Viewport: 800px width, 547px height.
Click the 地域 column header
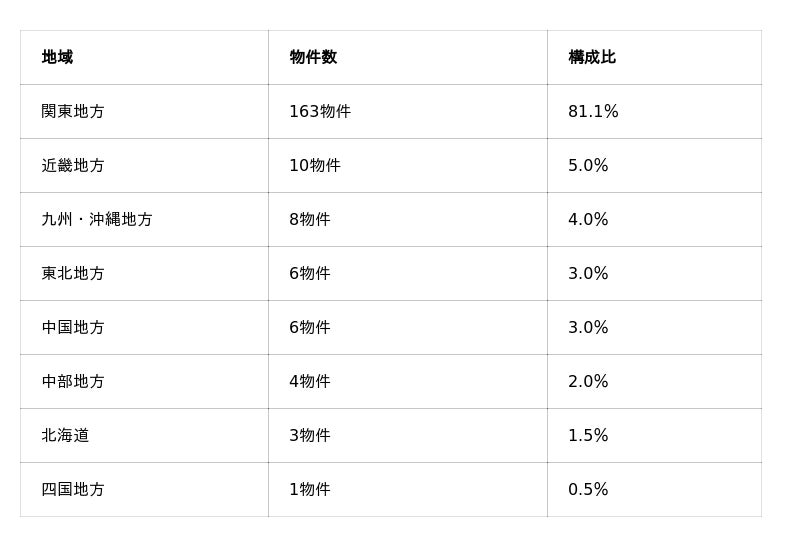point(57,57)
